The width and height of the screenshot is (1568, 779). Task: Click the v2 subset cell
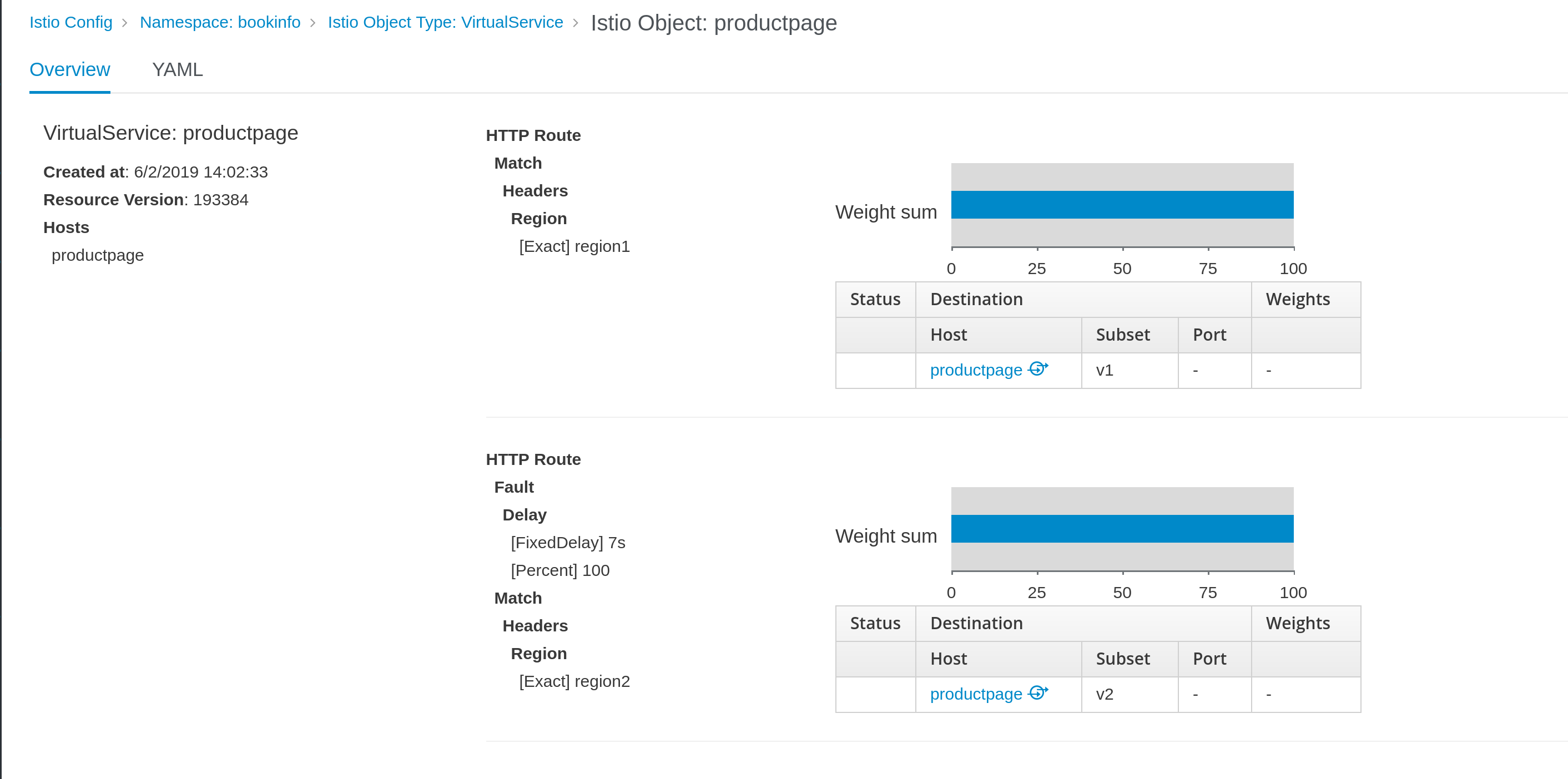(1129, 694)
